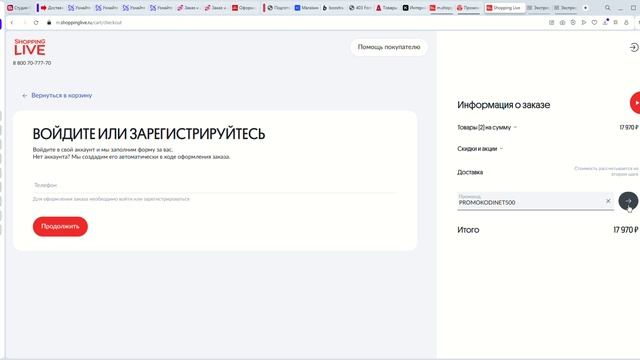The width and height of the screenshot is (640, 360).
Task: Switch to the Магазин tab
Action: point(306,8)
